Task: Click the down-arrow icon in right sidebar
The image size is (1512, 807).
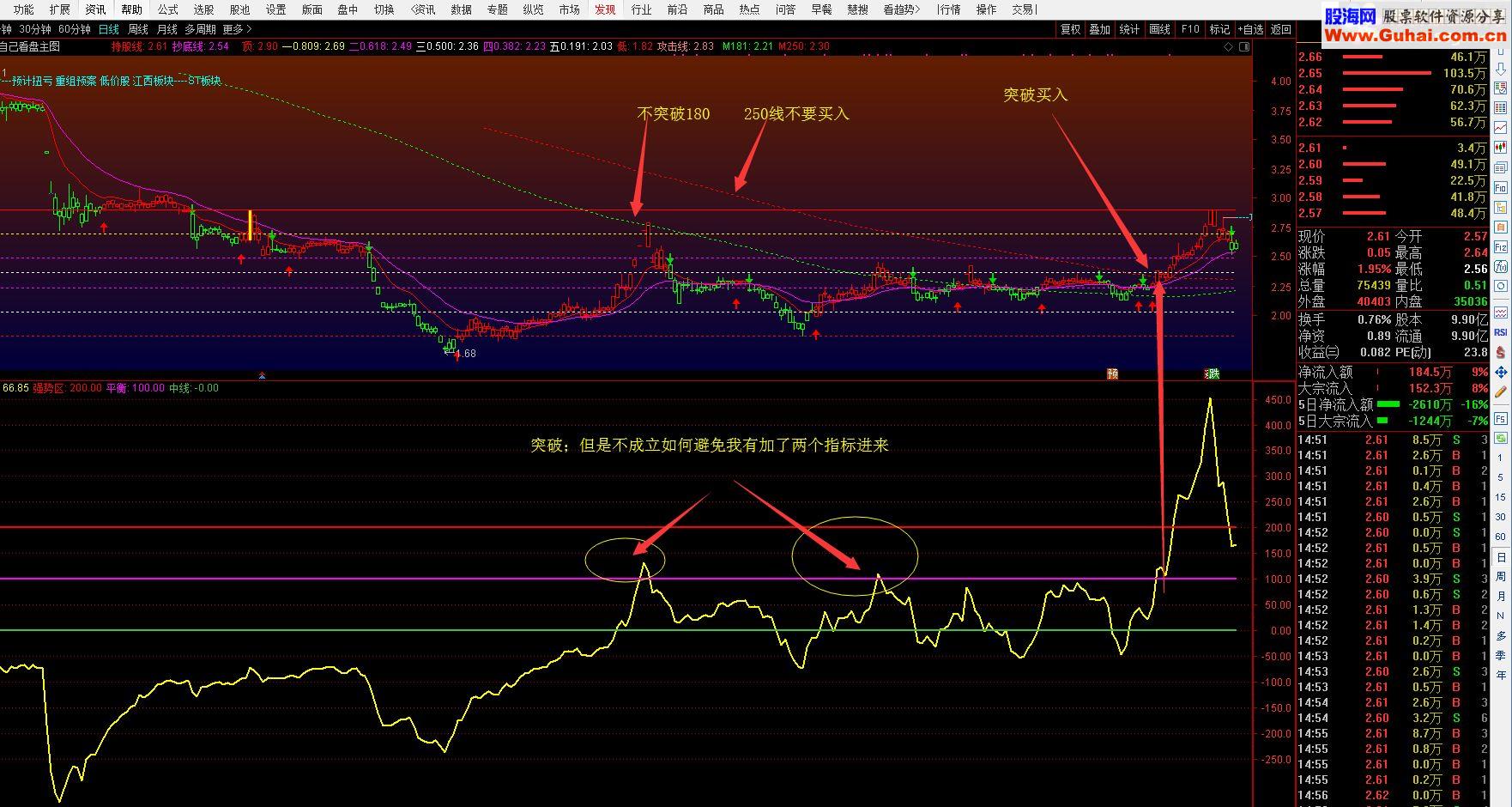Action: pos(1501,69)
